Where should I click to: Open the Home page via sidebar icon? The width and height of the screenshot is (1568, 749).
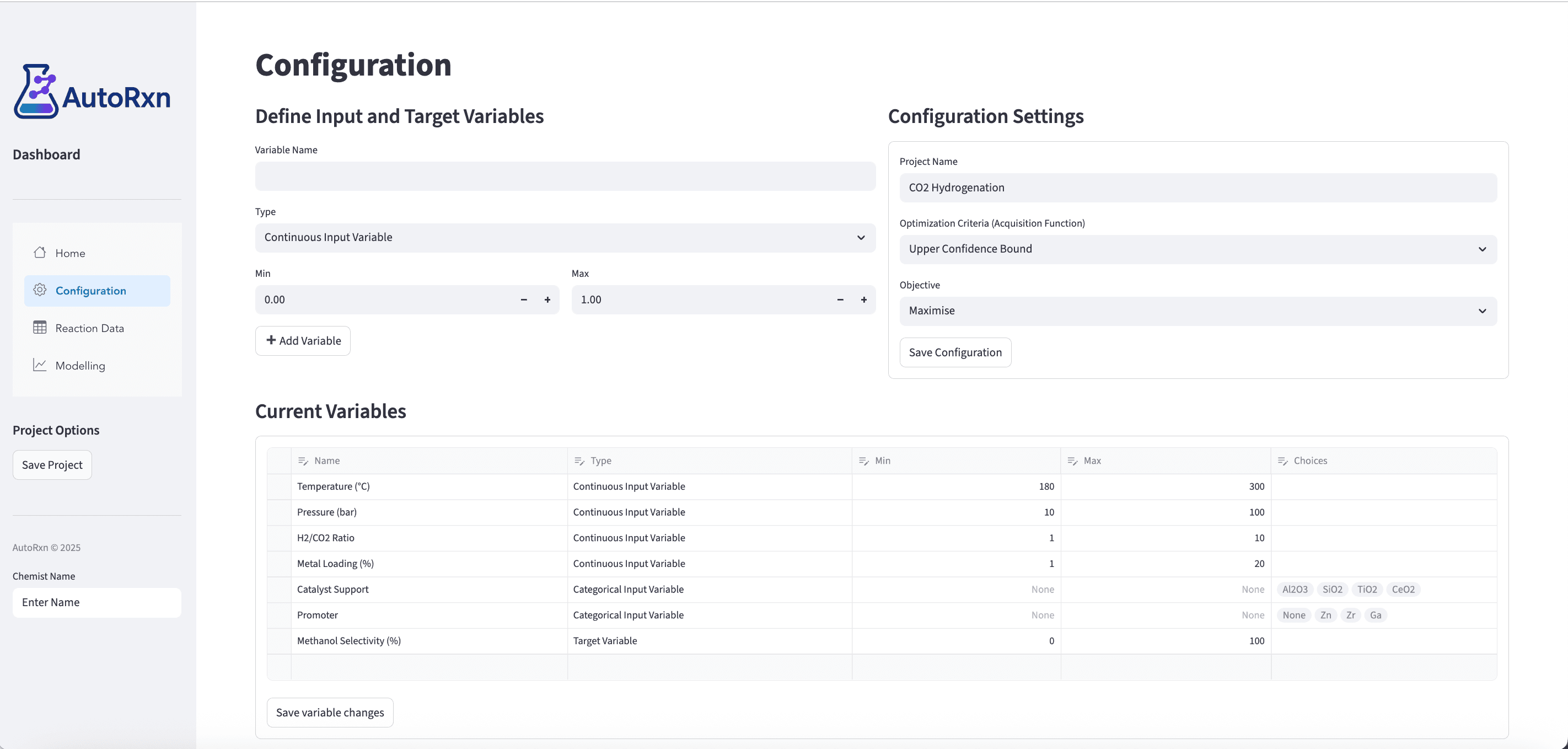39,253
